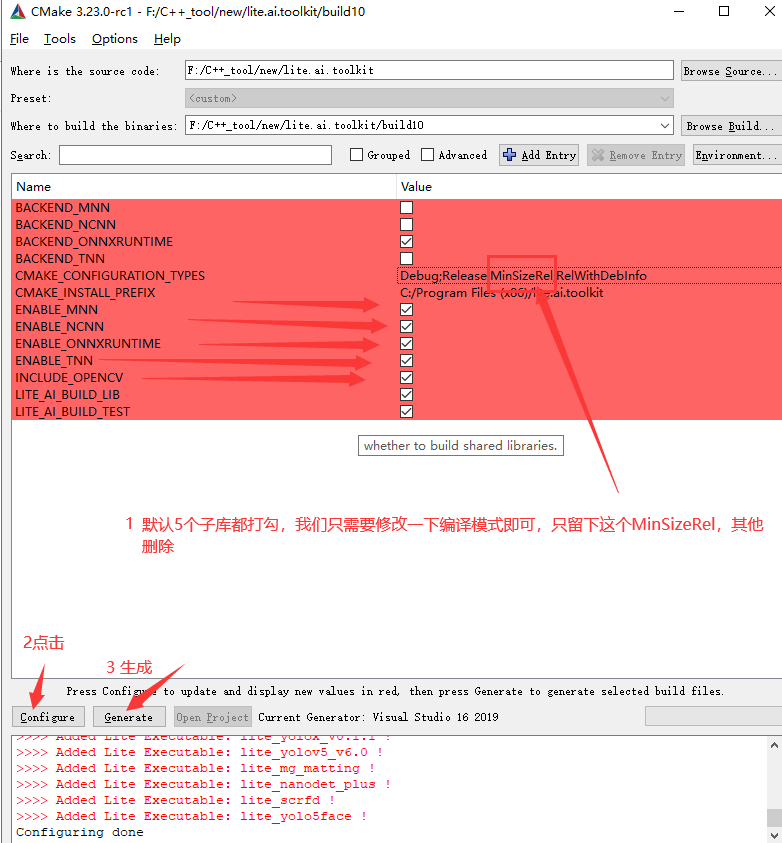Screen dimensions: 782x843
Task: Click Browse Build button
Action: point(731,126)
